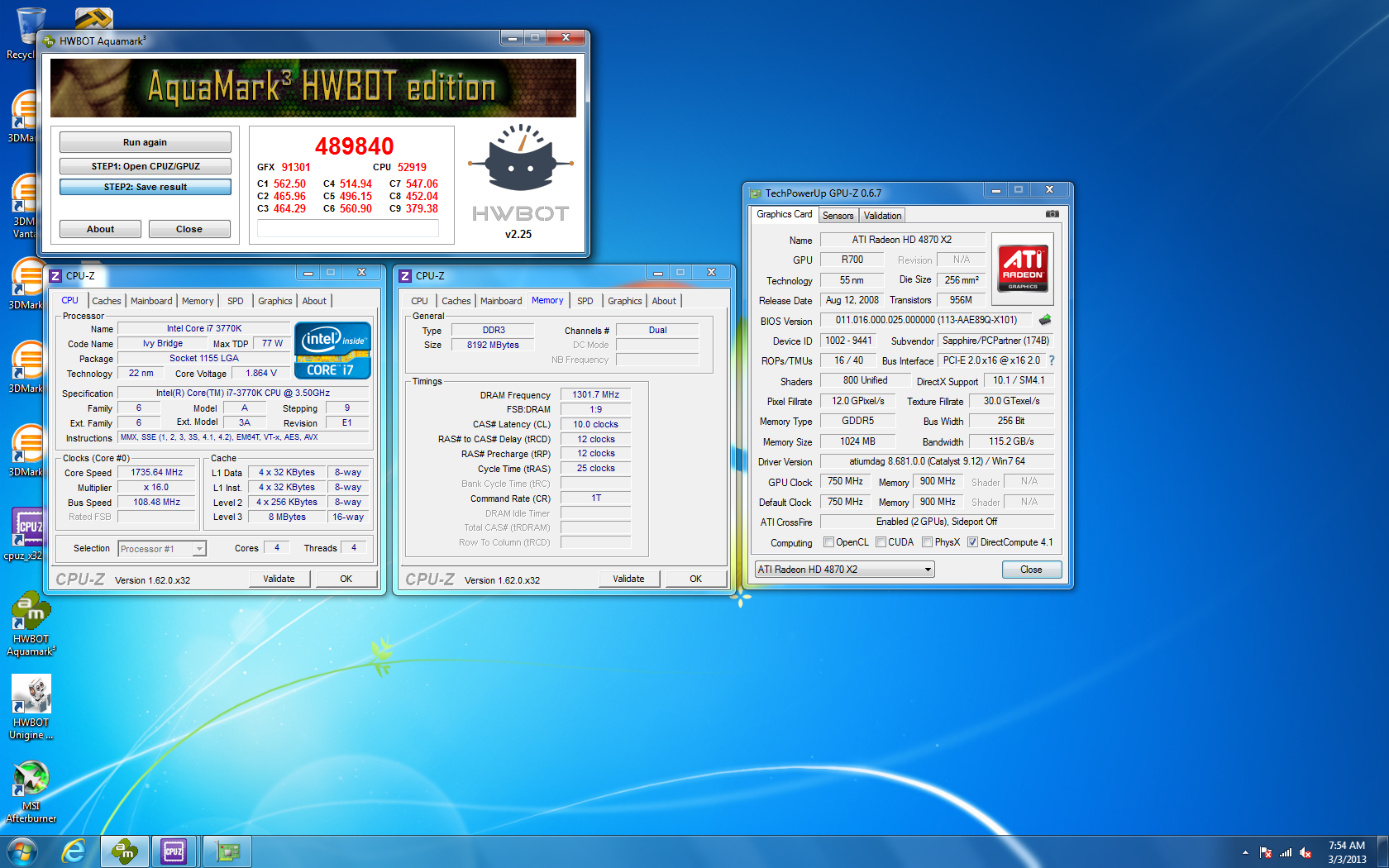Image resolution: width=1389 pixels, height=868 pixels.
Task: Open the Caches tab in left CPU-Z
Action: tap(107, 301)
